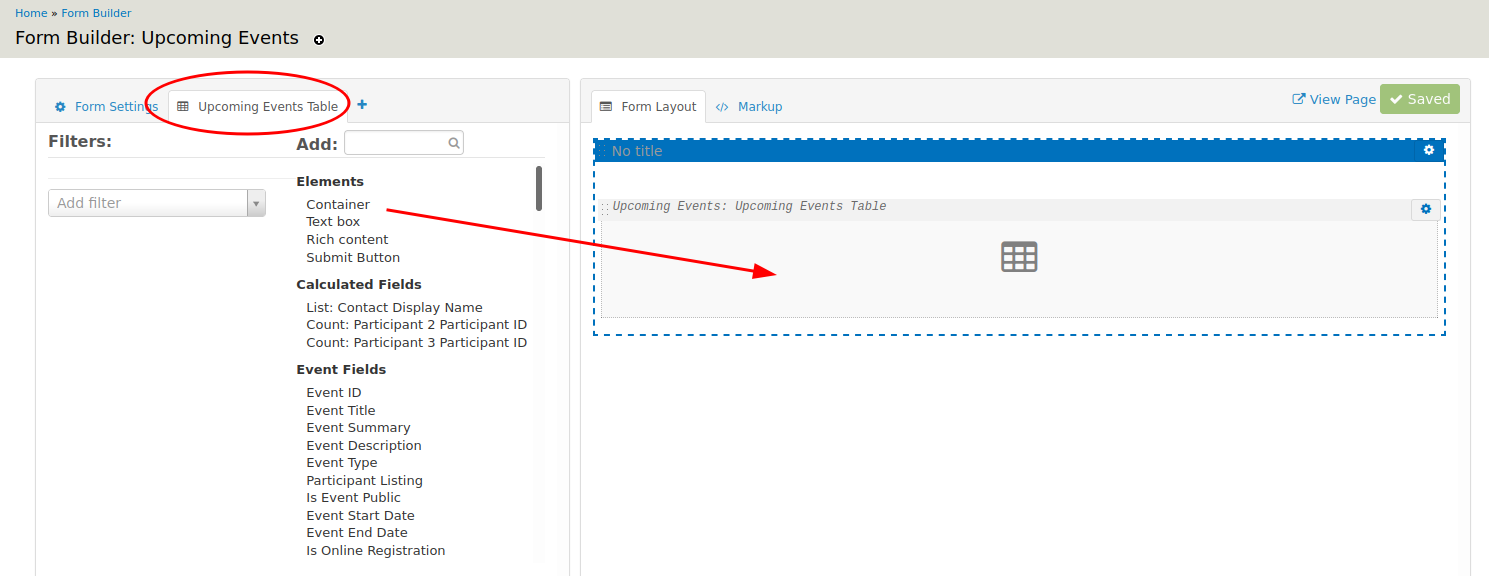The image size is (1489, 576).
Task: Open the Add filter dropdown arrow
Action: tap(256, 203)
